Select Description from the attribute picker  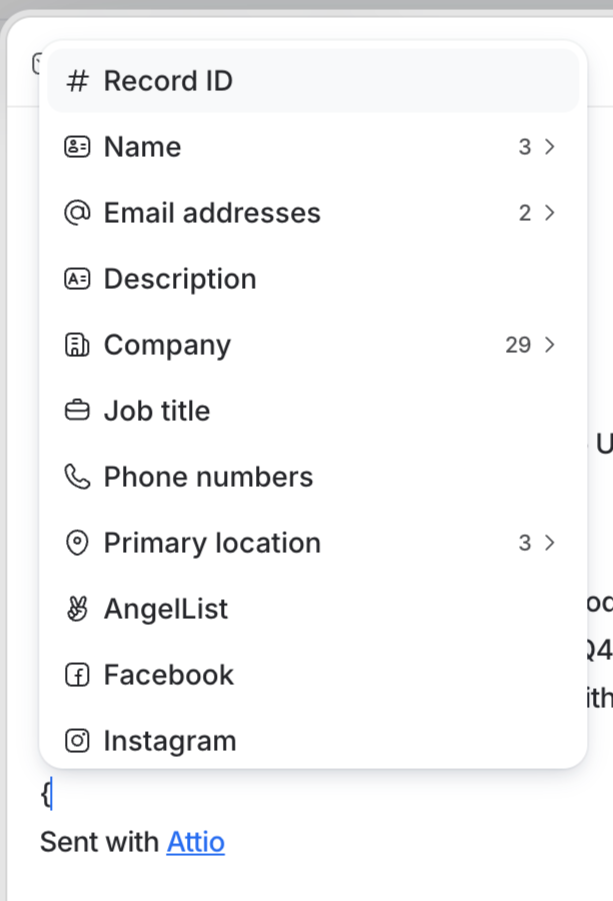180,278
